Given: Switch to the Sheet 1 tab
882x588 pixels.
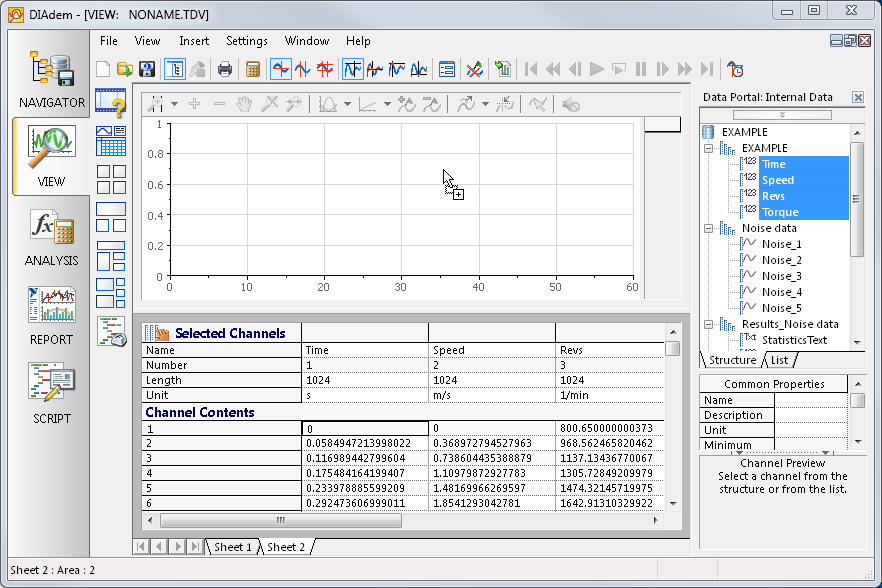Looking at the screenshot, I should coord(232,547).
